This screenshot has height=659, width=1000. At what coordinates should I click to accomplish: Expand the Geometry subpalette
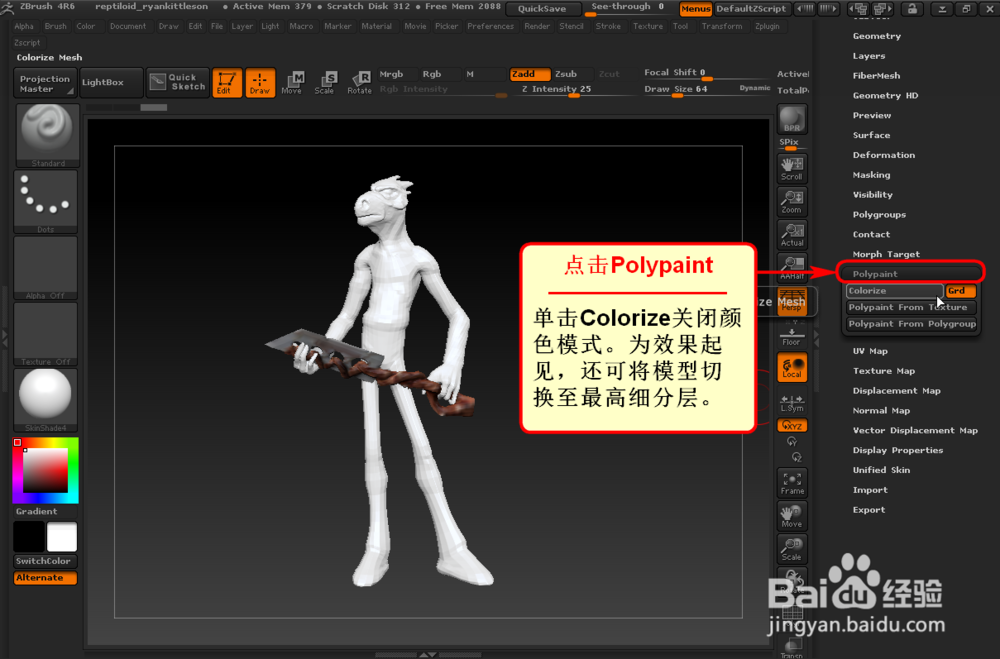[x=876, y=36]
